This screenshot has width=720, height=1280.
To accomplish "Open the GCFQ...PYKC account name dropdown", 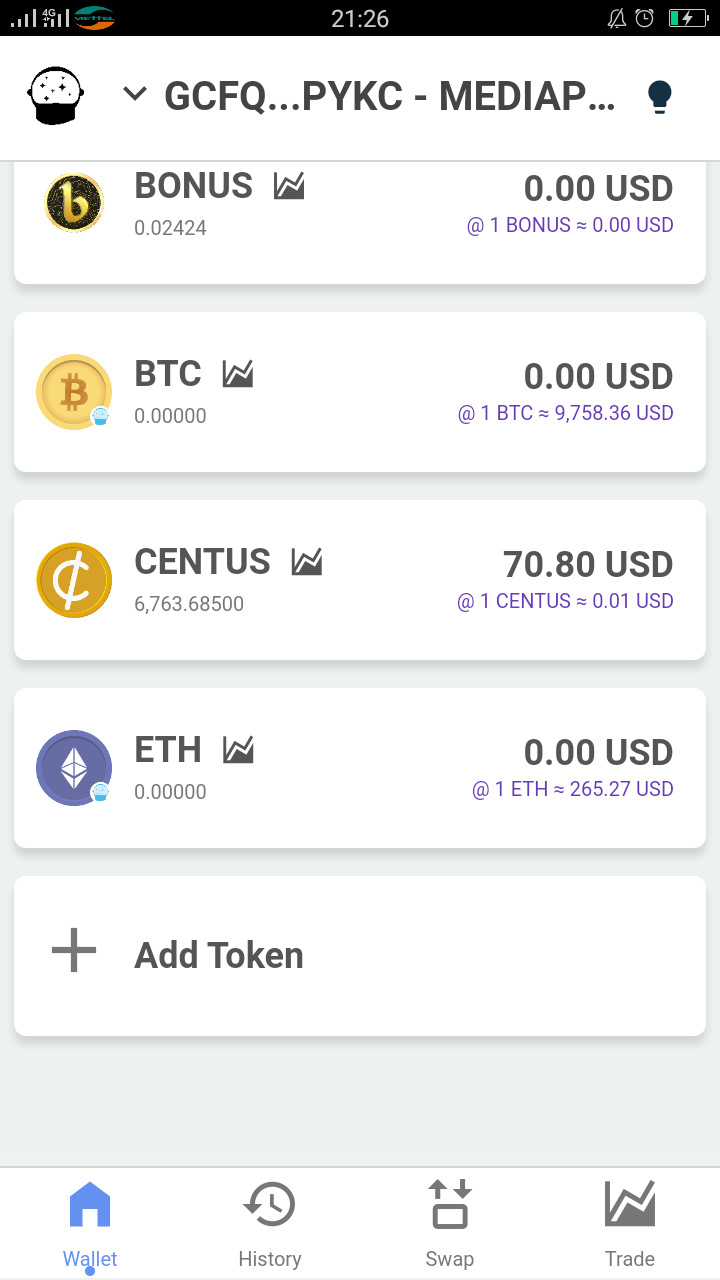I will (390, 96).
